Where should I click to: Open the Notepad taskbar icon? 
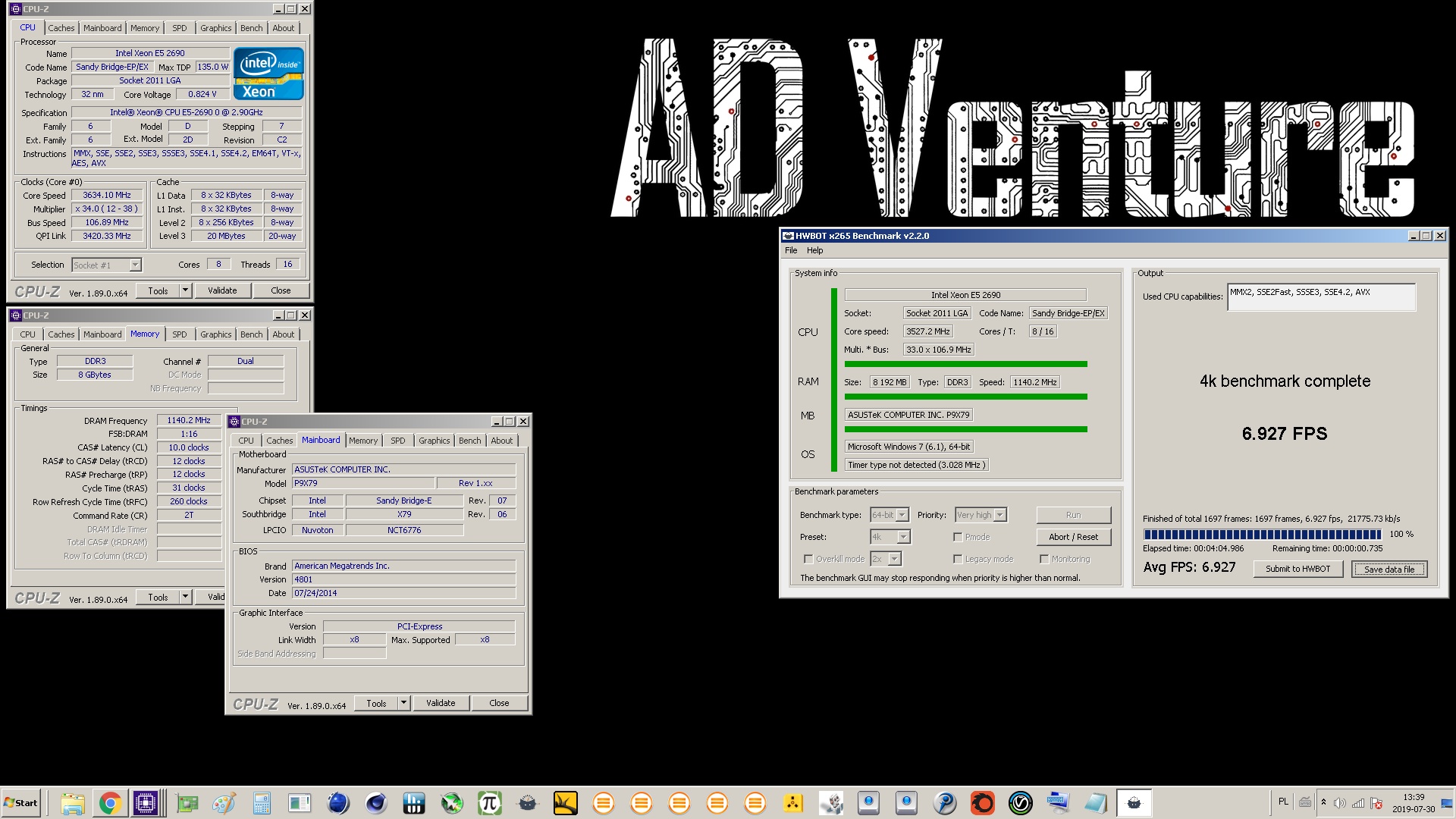coord(1097,803)
